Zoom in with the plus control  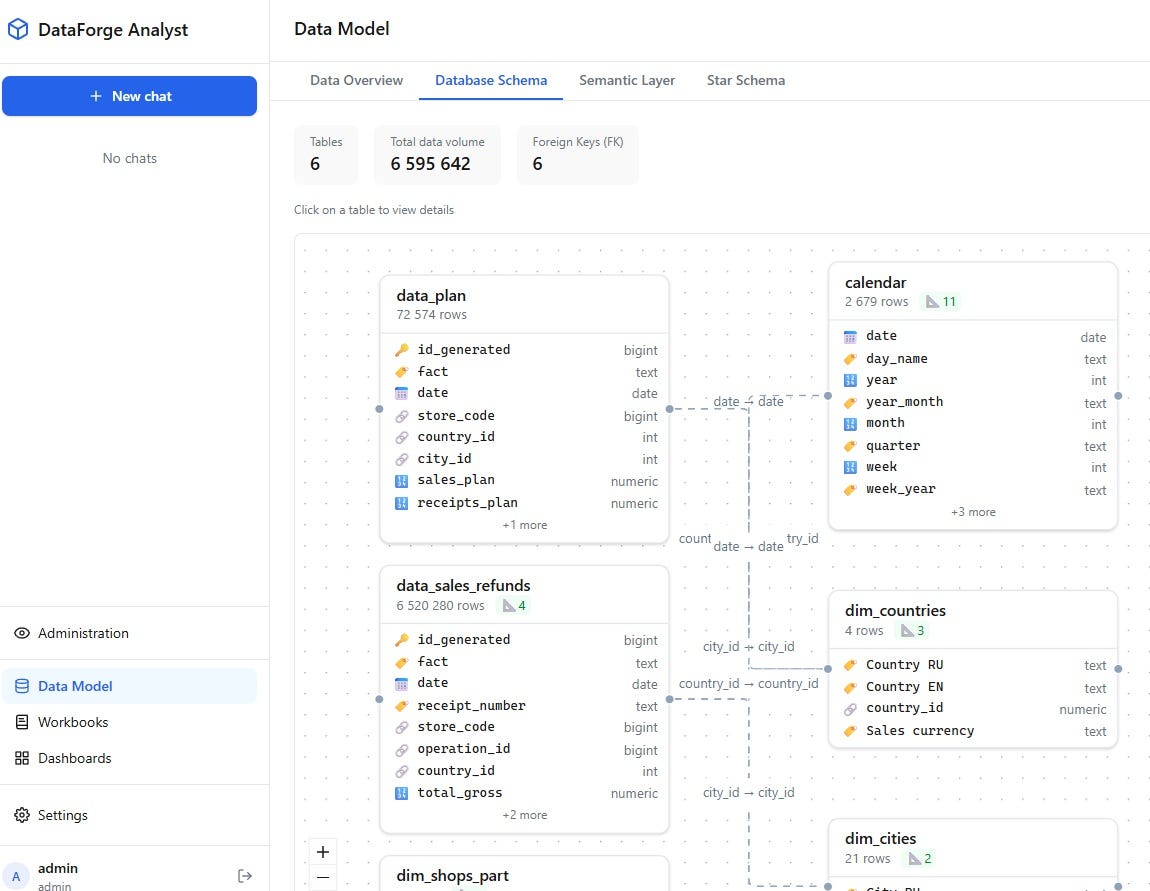coord(323,852)
